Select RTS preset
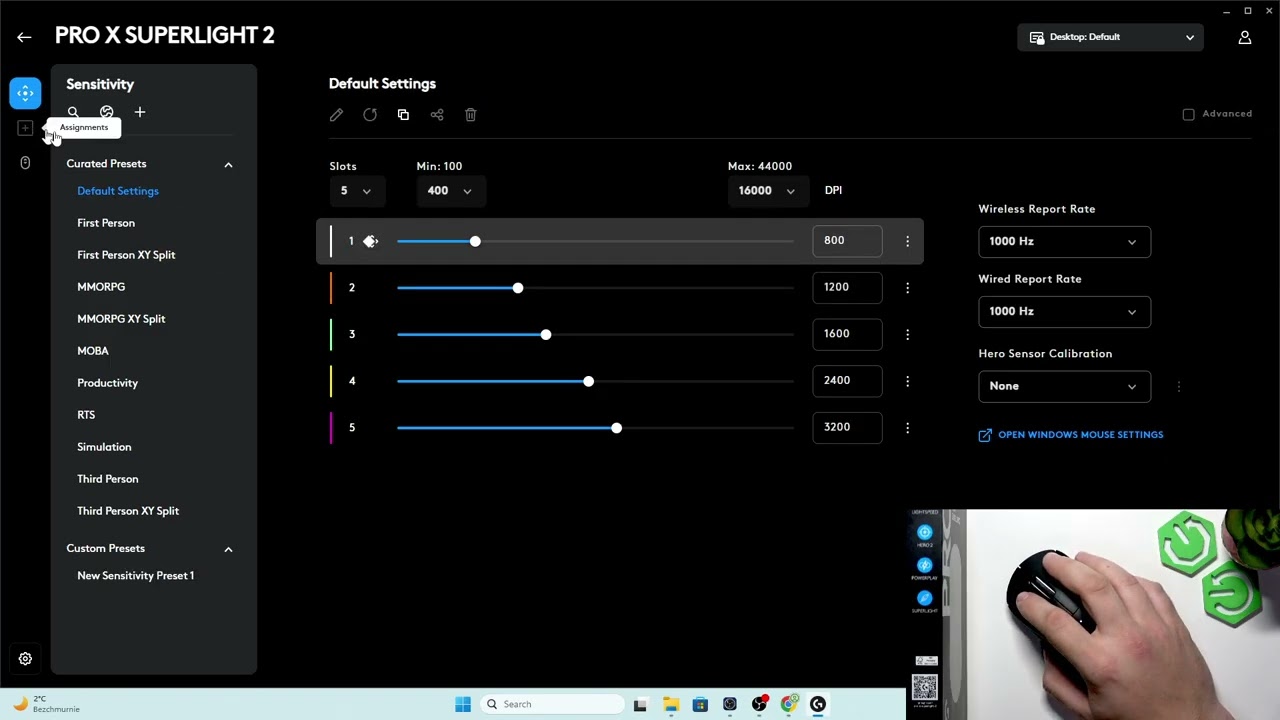Screen dimensions: 1280x720 86,415
